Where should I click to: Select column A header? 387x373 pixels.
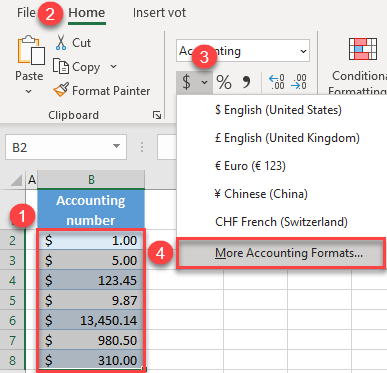click(32, 180)
